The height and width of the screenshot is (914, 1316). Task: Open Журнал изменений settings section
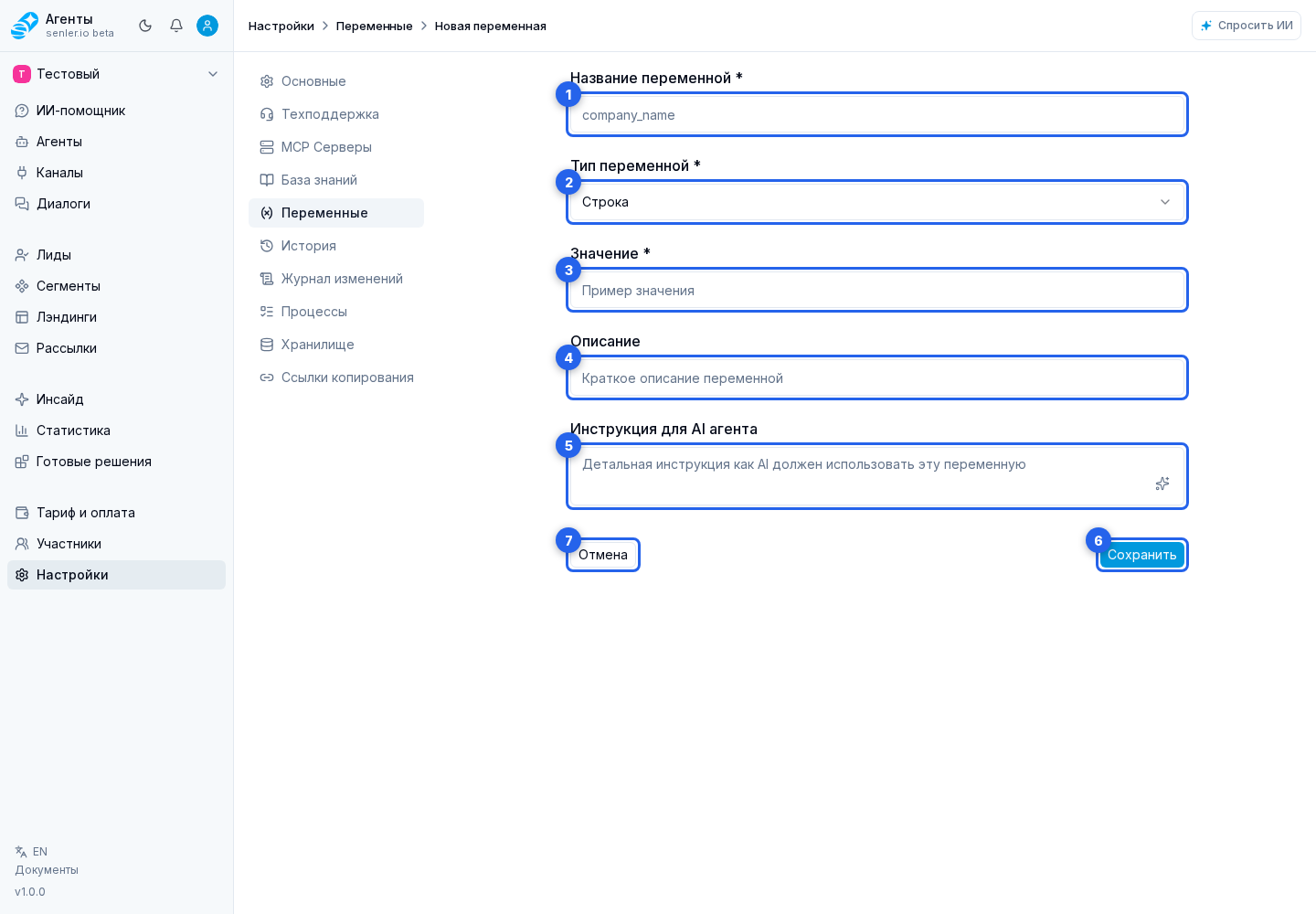(336, 279)
